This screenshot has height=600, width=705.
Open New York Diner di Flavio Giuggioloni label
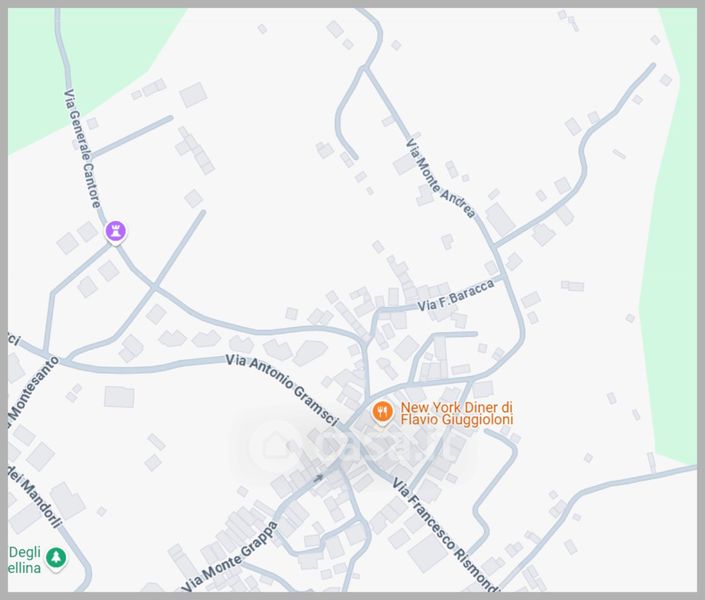pyautogui.click(x=456, y=413)
